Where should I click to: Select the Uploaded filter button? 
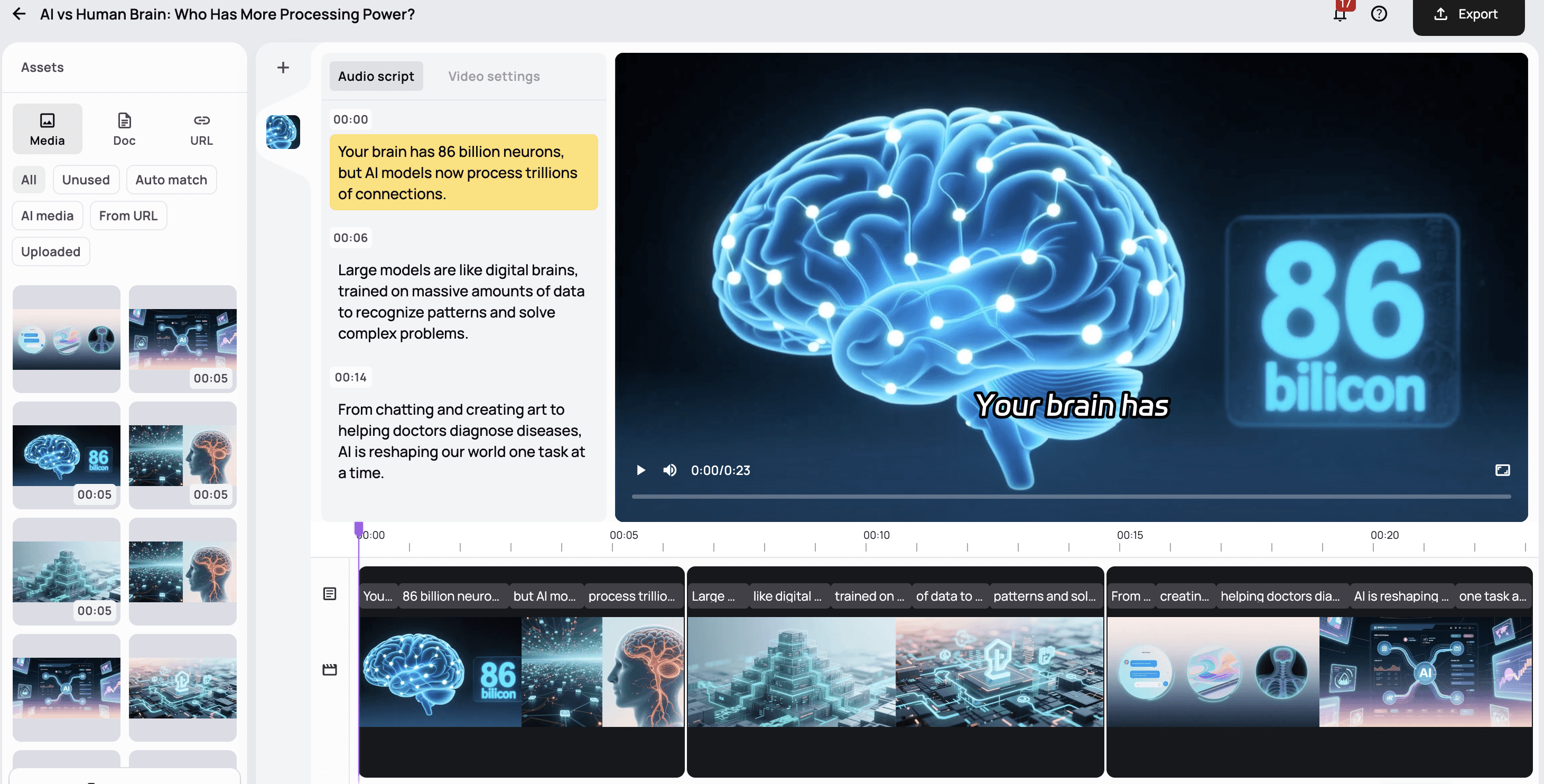tap(50, 252)
